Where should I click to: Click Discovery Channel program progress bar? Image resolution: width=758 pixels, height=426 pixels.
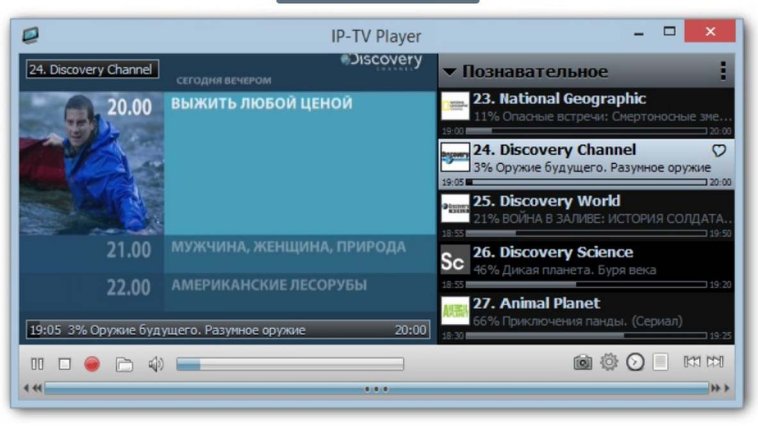coord(586,182)
